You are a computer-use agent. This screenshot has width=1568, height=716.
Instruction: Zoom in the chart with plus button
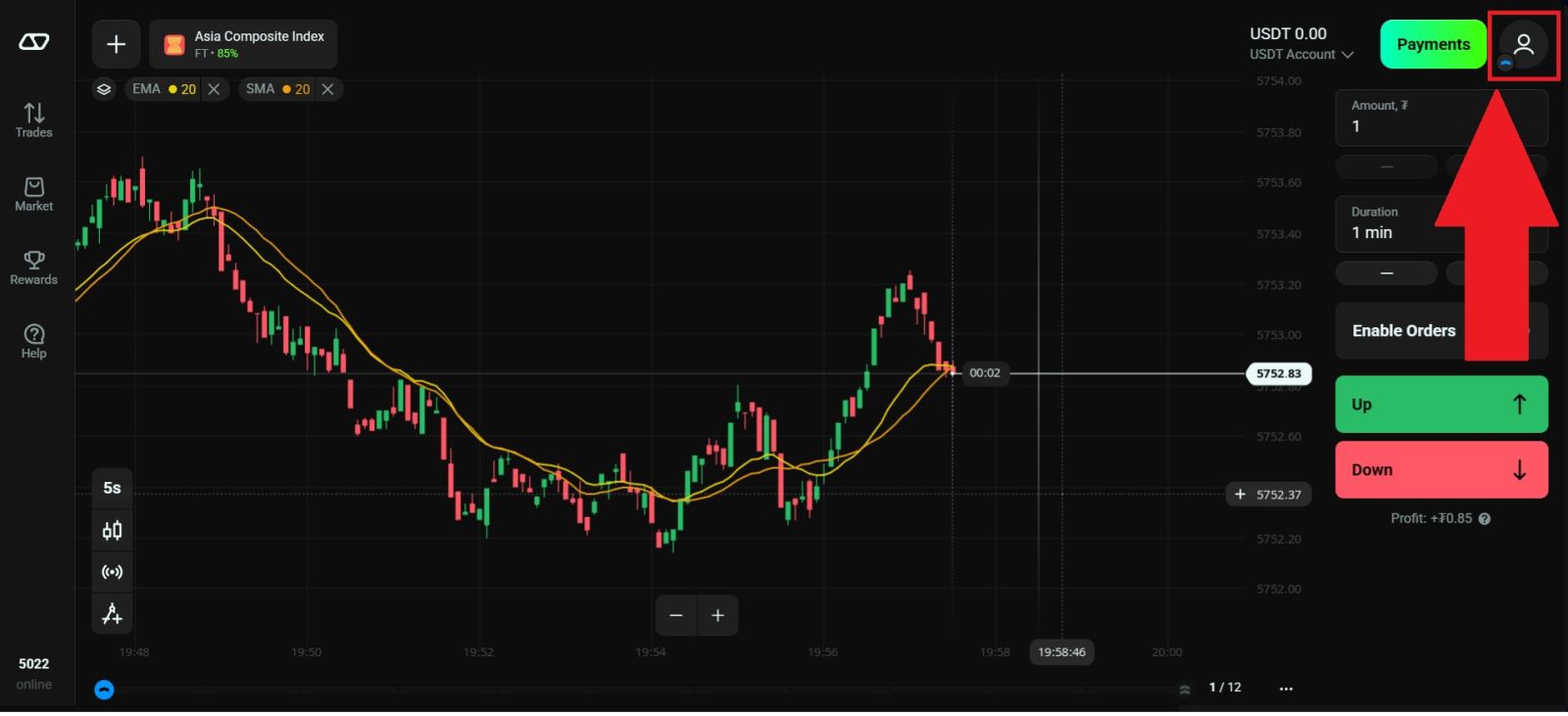[717, 615]
